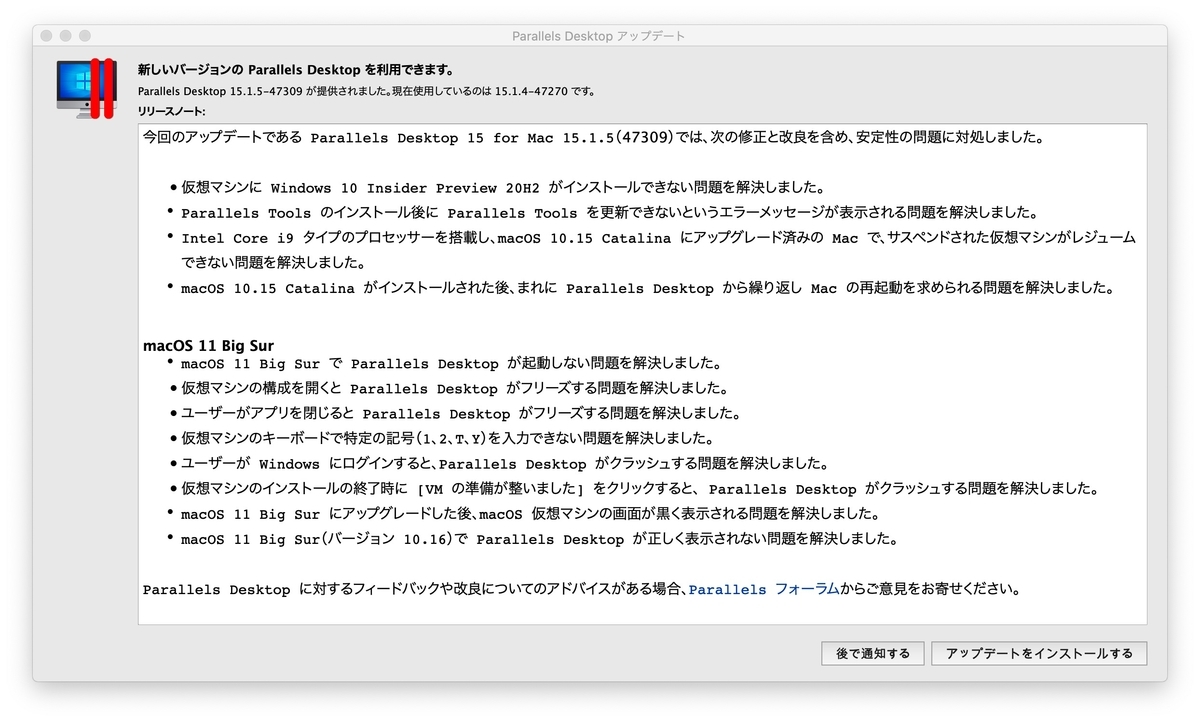Click the 新しいバージョンの Parallels Desktop を利用できます headline
This screenshot has width=1200, height=722.
pos(296,70)
